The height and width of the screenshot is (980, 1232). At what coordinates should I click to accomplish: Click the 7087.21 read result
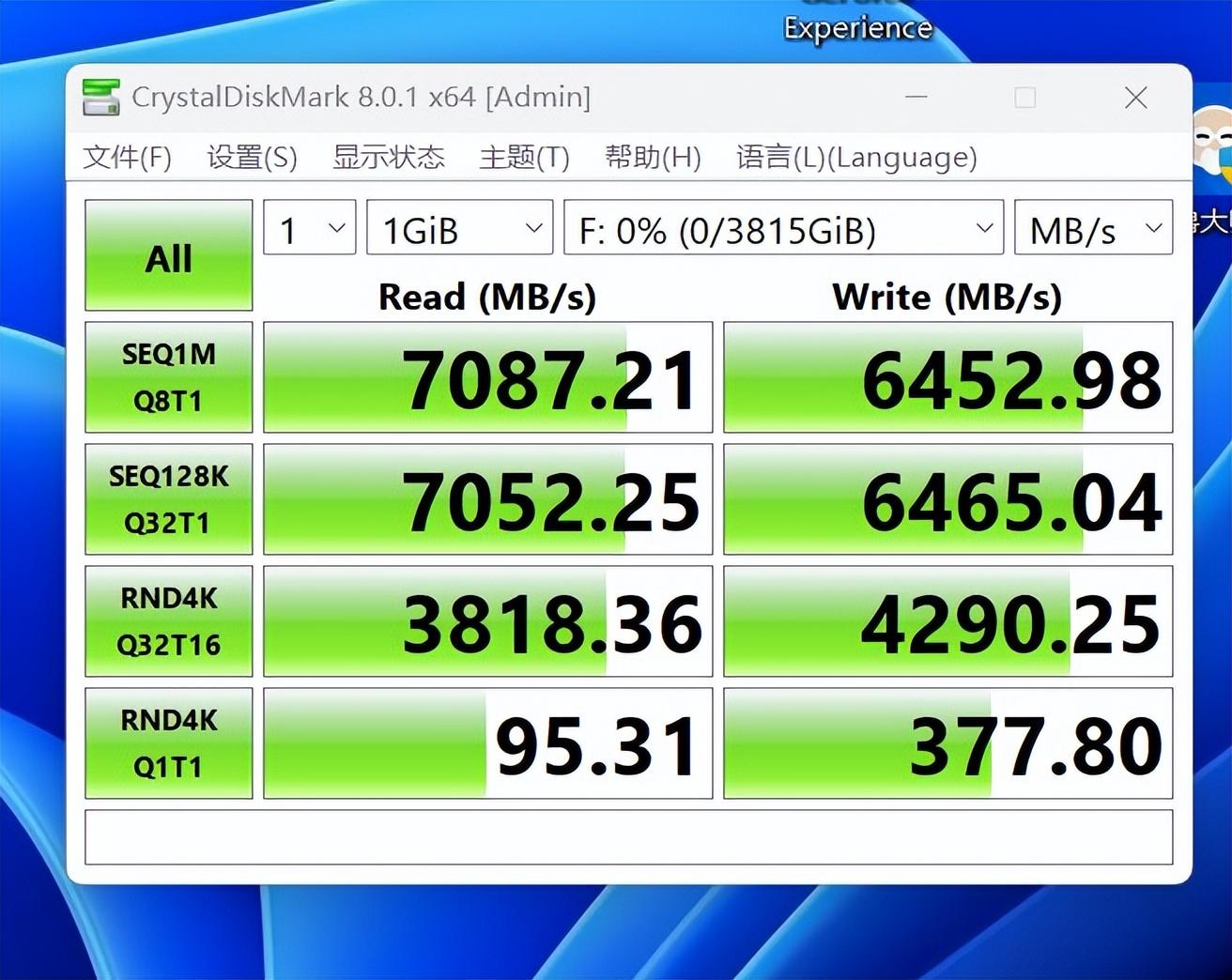pyautogui.click(x=488, y=377)
